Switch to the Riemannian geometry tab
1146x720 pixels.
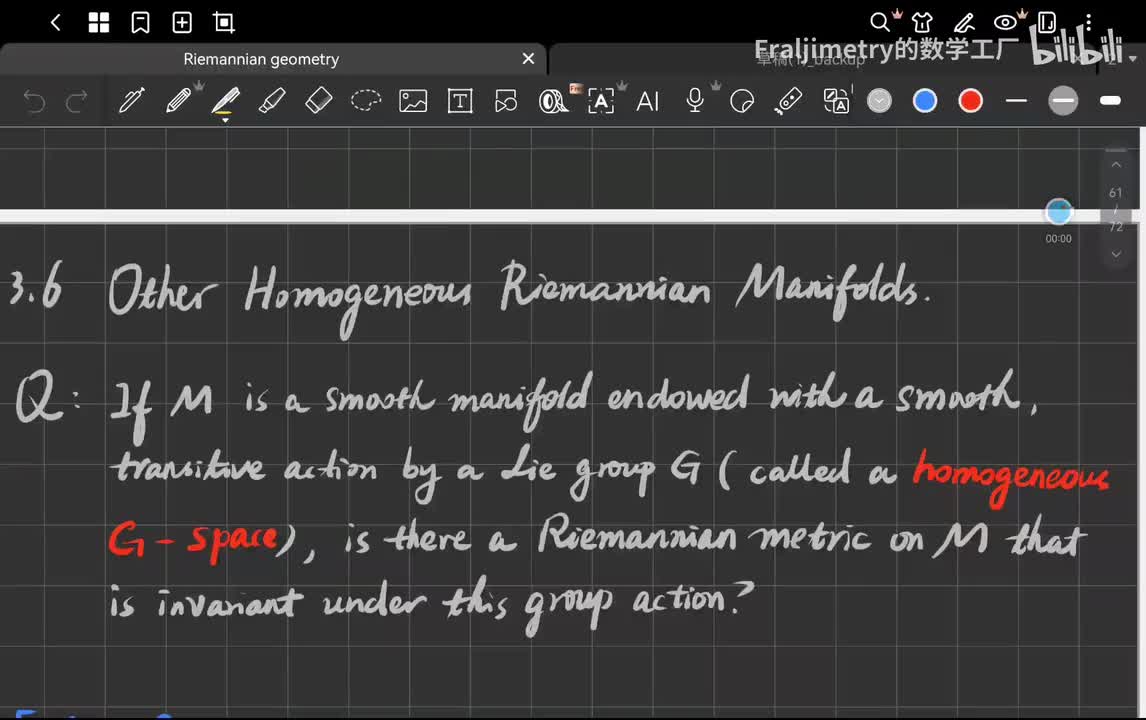(261, 59)
